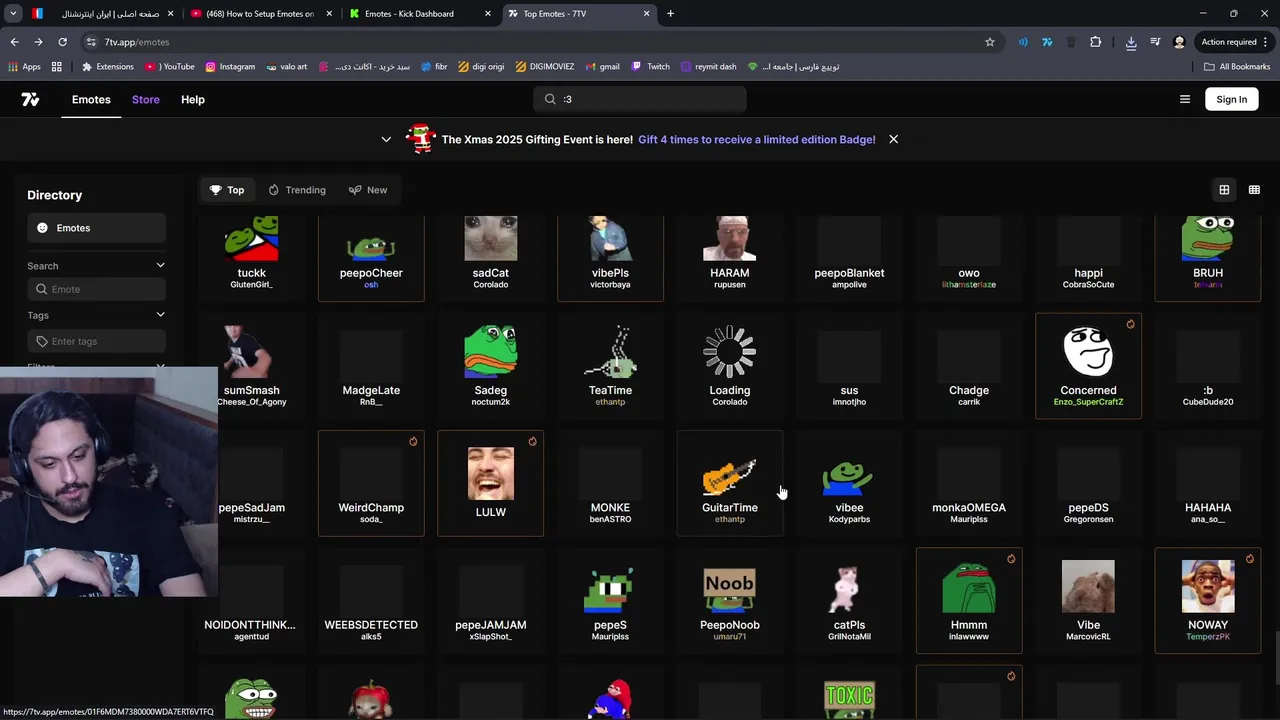
Task: Focus the Enter tags field
Action: (x=96, y=341)
